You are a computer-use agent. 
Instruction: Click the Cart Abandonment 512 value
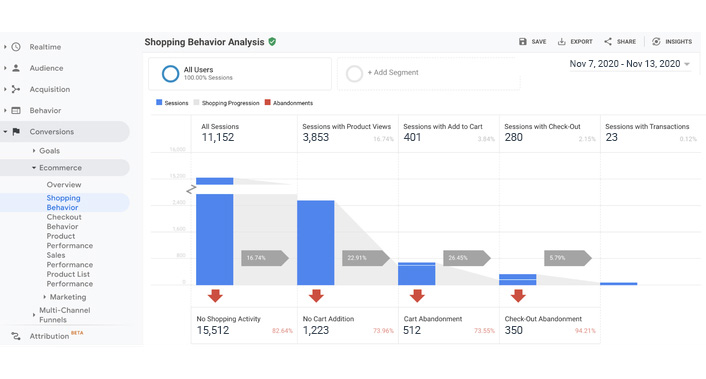point(412,330)
